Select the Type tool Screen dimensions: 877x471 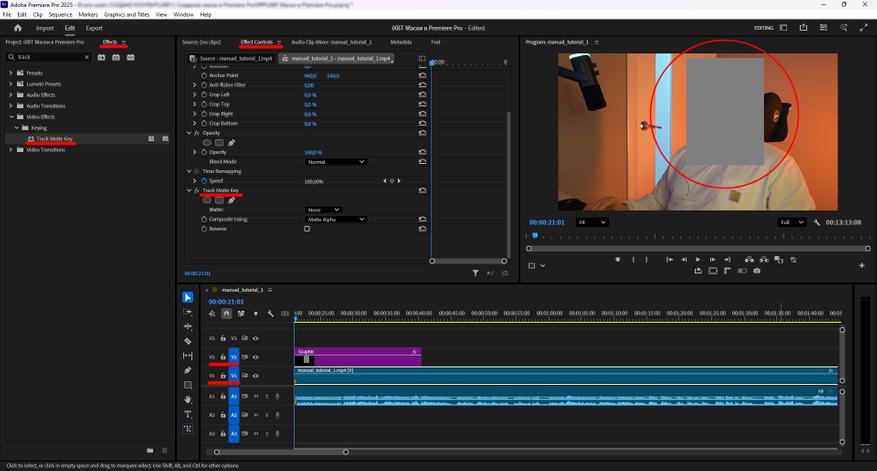[x=188, y=414]
